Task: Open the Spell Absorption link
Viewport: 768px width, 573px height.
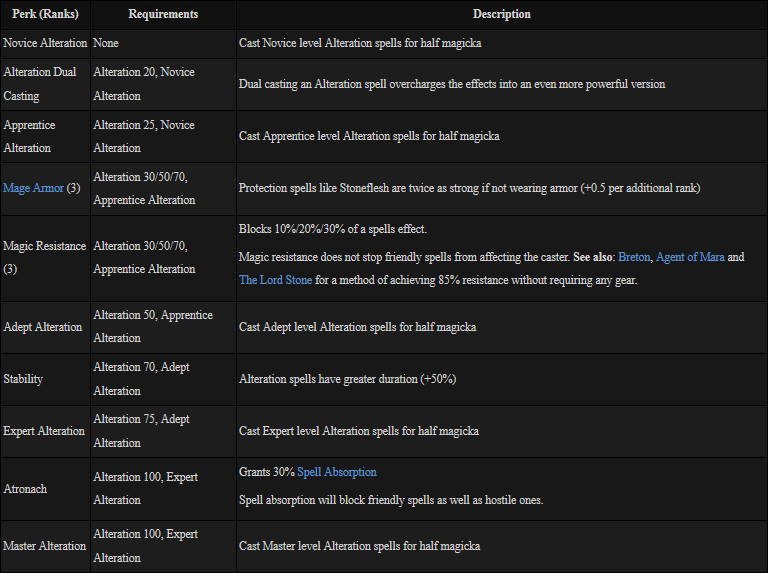Action: [x=337, y=471]
